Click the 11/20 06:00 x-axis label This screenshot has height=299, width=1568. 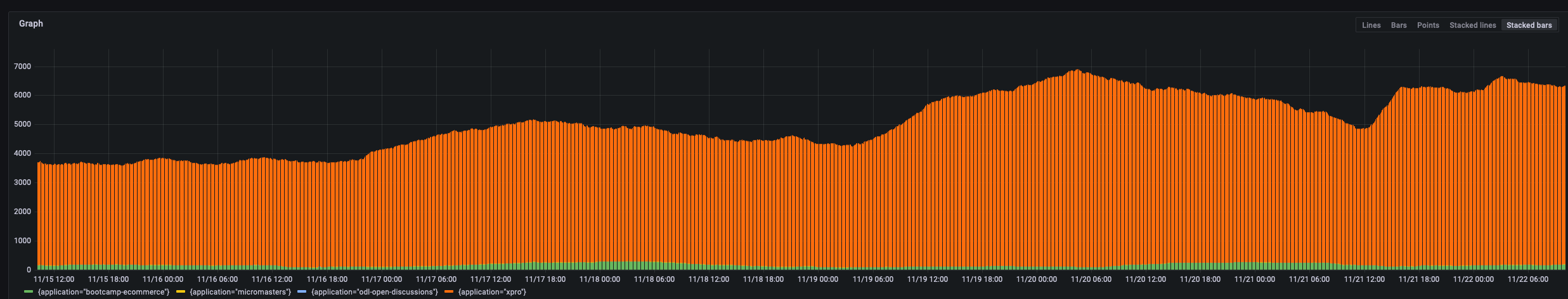click(x=1091, y=279)
